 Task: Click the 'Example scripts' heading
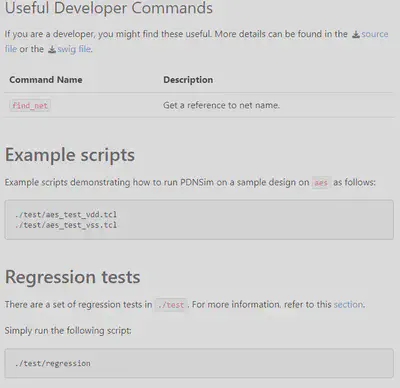pyautogui.click(x=70, y=155)
